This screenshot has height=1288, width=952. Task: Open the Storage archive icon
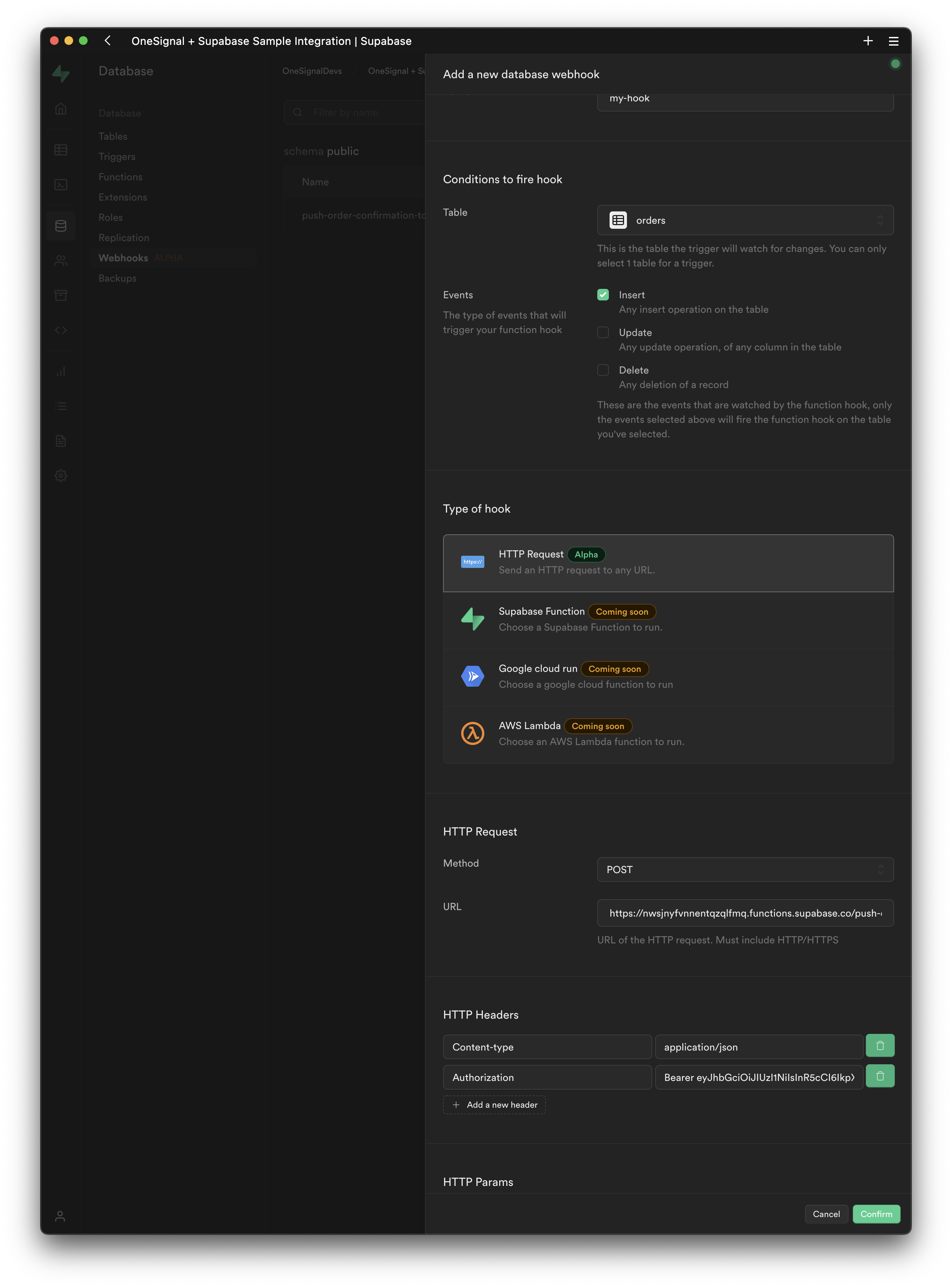tap(60, 295)
